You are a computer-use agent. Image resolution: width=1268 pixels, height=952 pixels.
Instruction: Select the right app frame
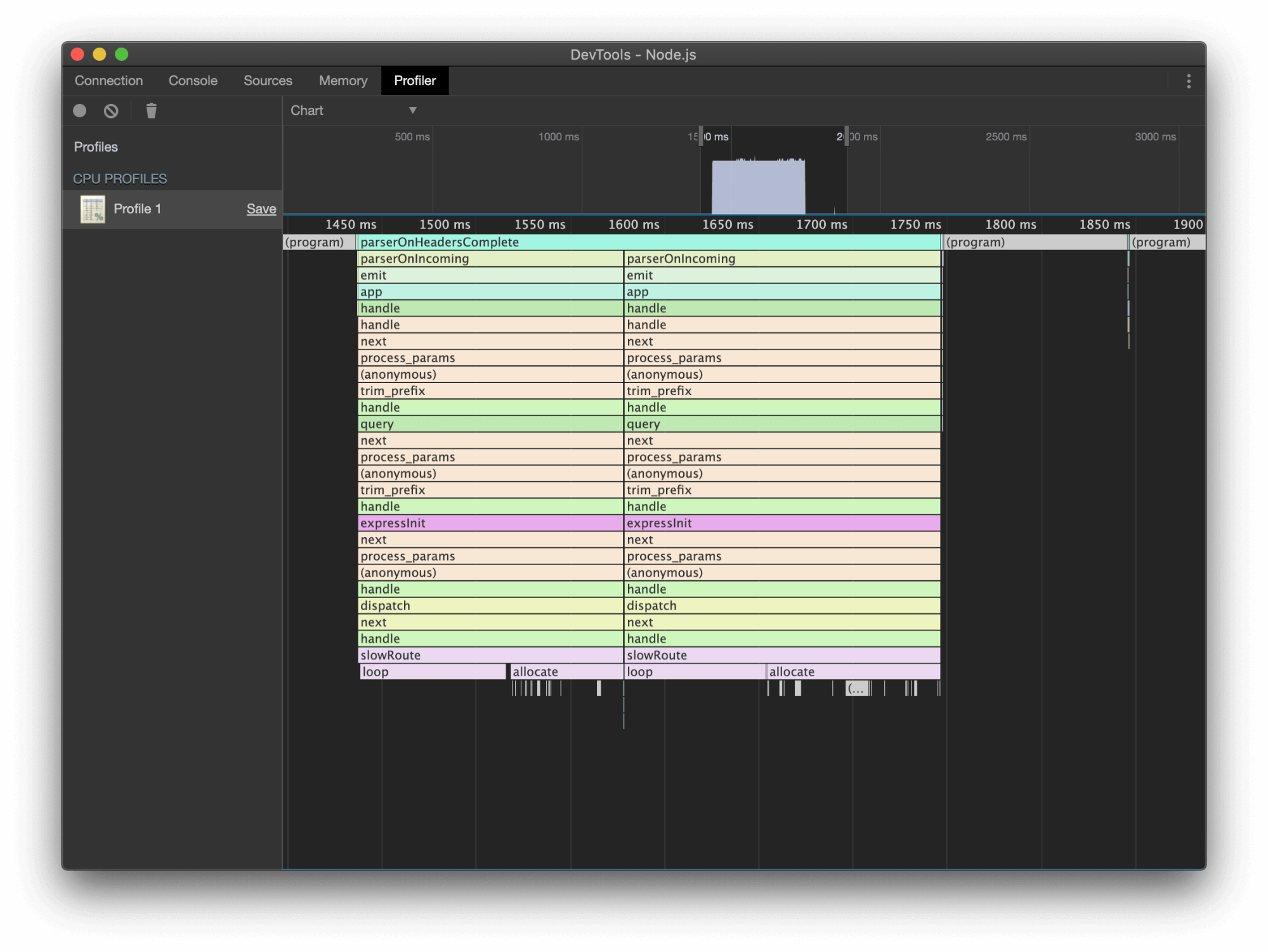pos(782,292)
